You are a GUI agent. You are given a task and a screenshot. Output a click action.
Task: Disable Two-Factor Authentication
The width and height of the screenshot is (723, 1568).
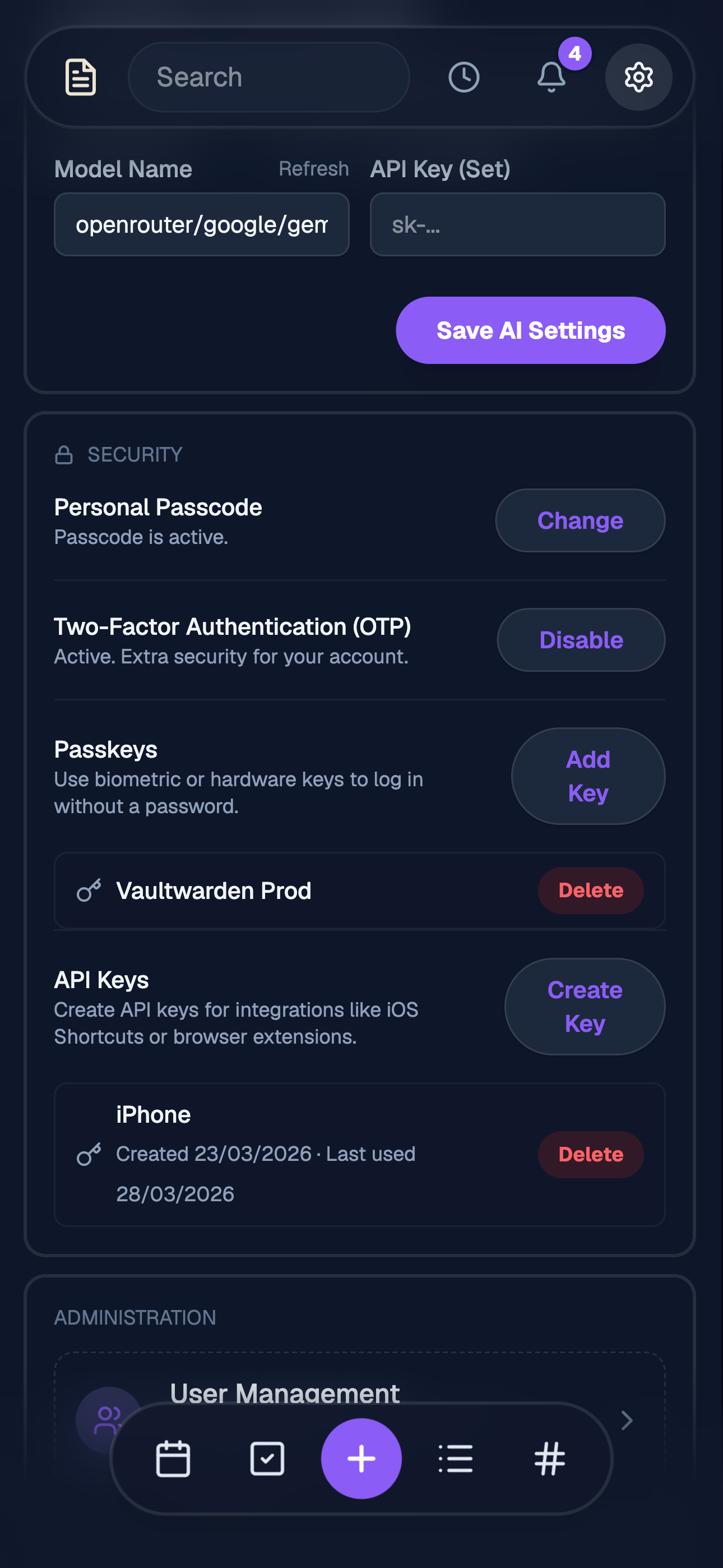(580, 640)
